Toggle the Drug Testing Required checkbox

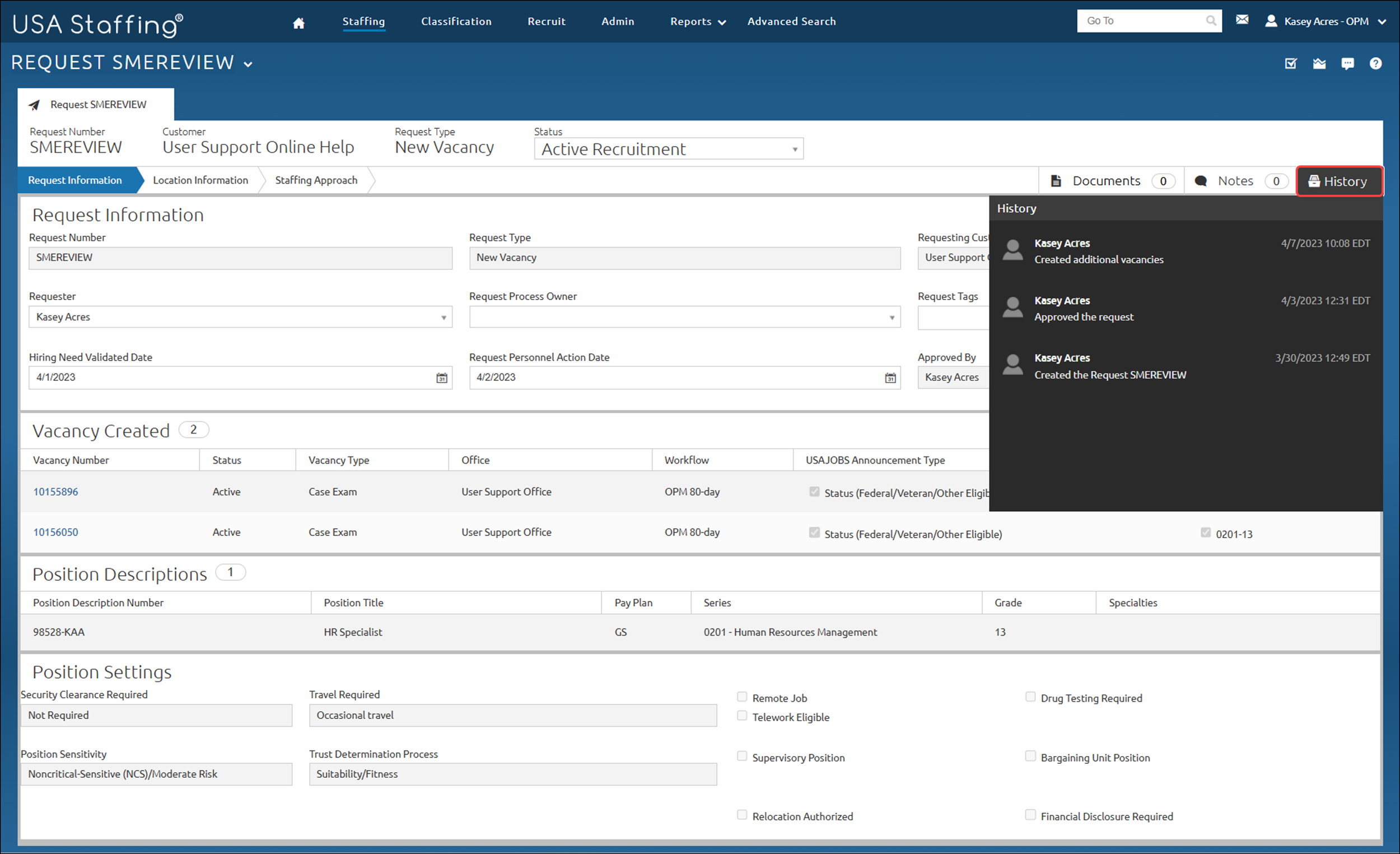point(1030,697)
